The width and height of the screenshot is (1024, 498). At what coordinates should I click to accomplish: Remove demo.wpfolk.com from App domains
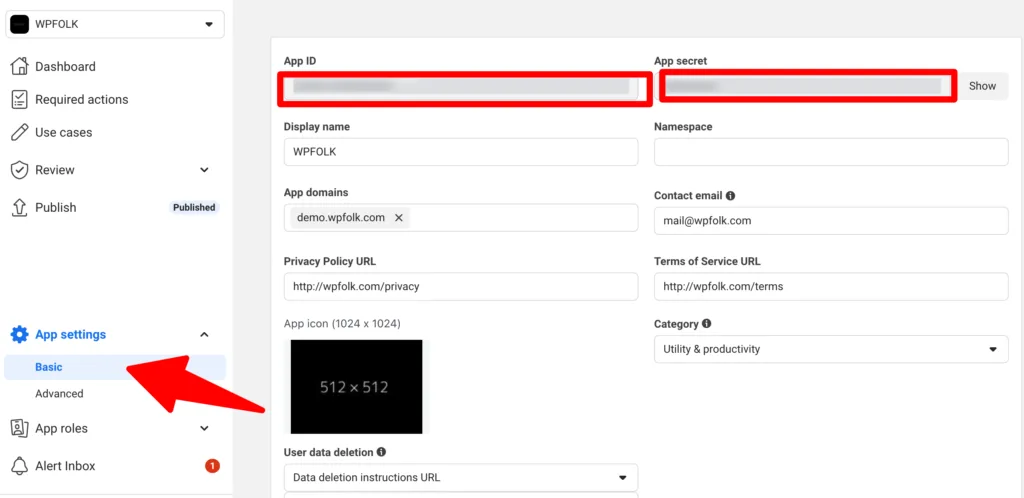(399, 218)
